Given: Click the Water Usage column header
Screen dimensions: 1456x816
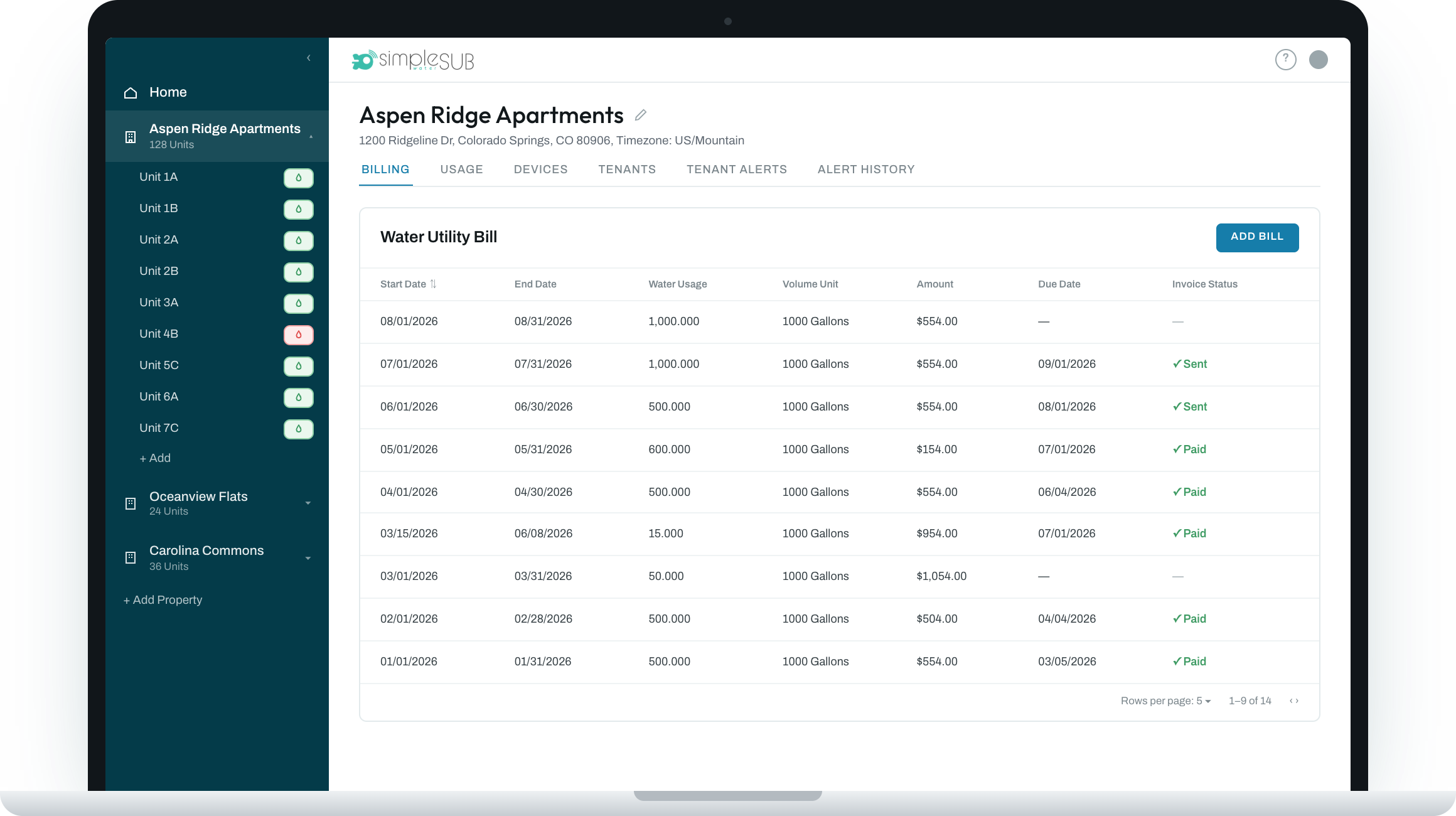Looking at the screenshot, I should coord(678,284).
